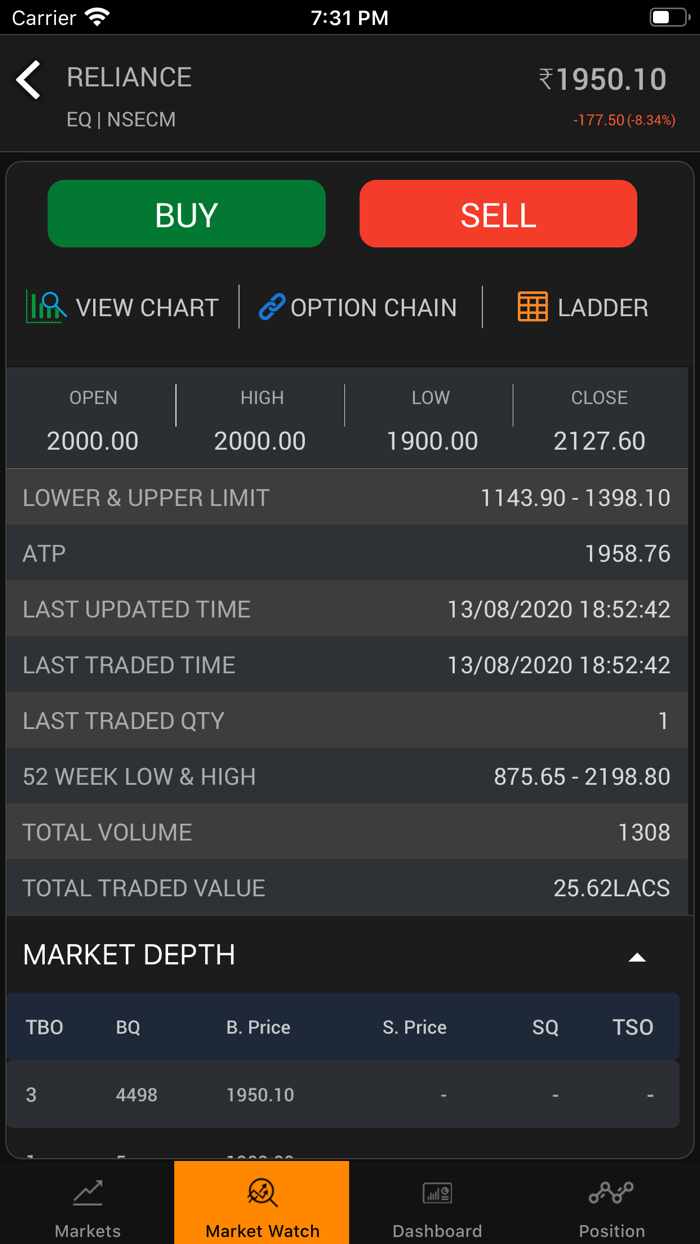Expand the OHLC summary row
This screenshot has width=700, height=1244.
point(350,418)
